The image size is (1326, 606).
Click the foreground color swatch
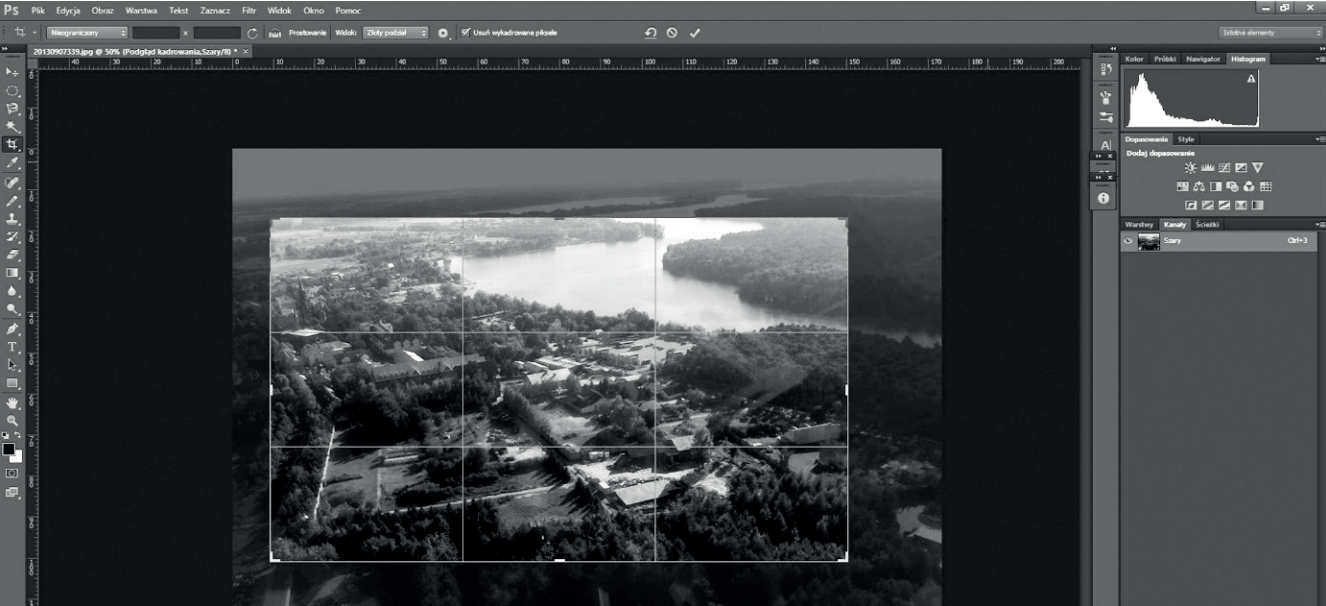[x=9, y=450]
